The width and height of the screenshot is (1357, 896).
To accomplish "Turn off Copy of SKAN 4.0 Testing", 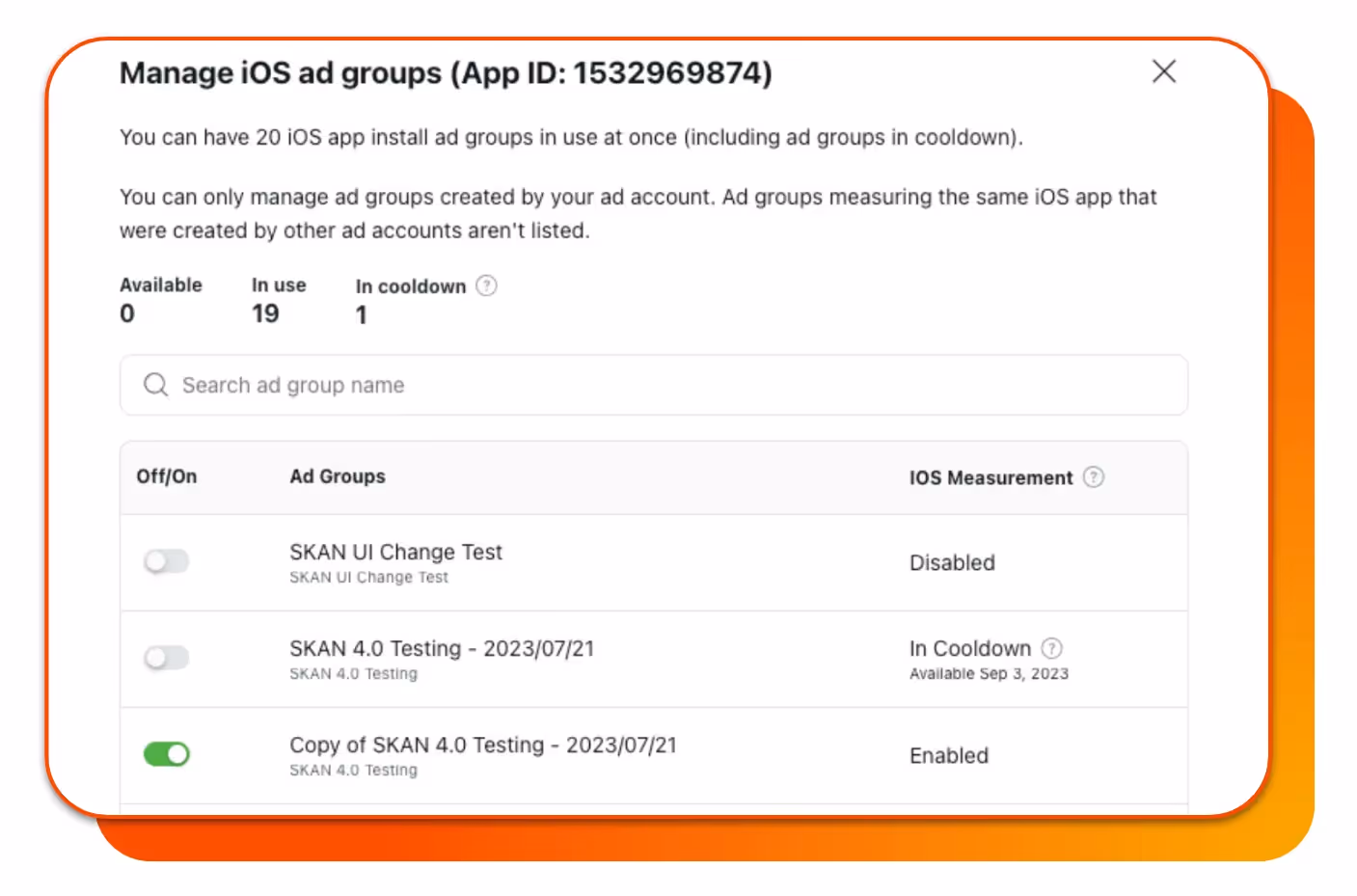I will (x=166, y=753).
